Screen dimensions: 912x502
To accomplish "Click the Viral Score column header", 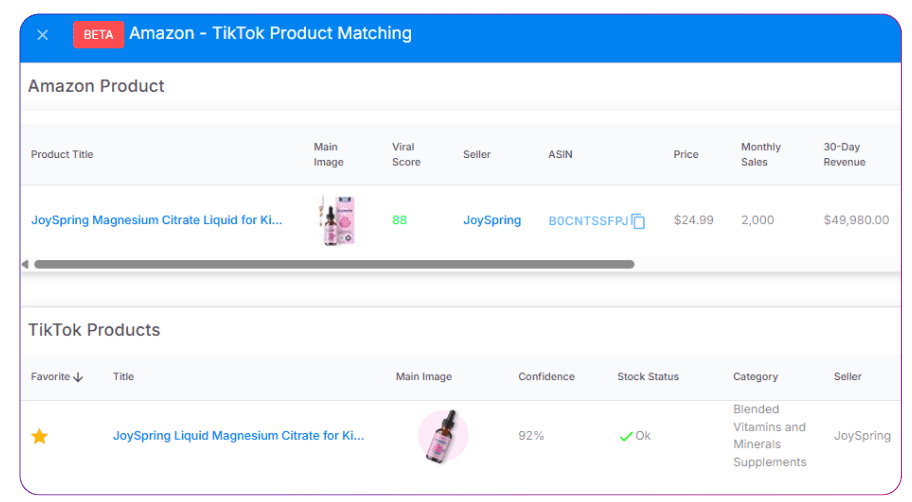I will tap(406, 154).
